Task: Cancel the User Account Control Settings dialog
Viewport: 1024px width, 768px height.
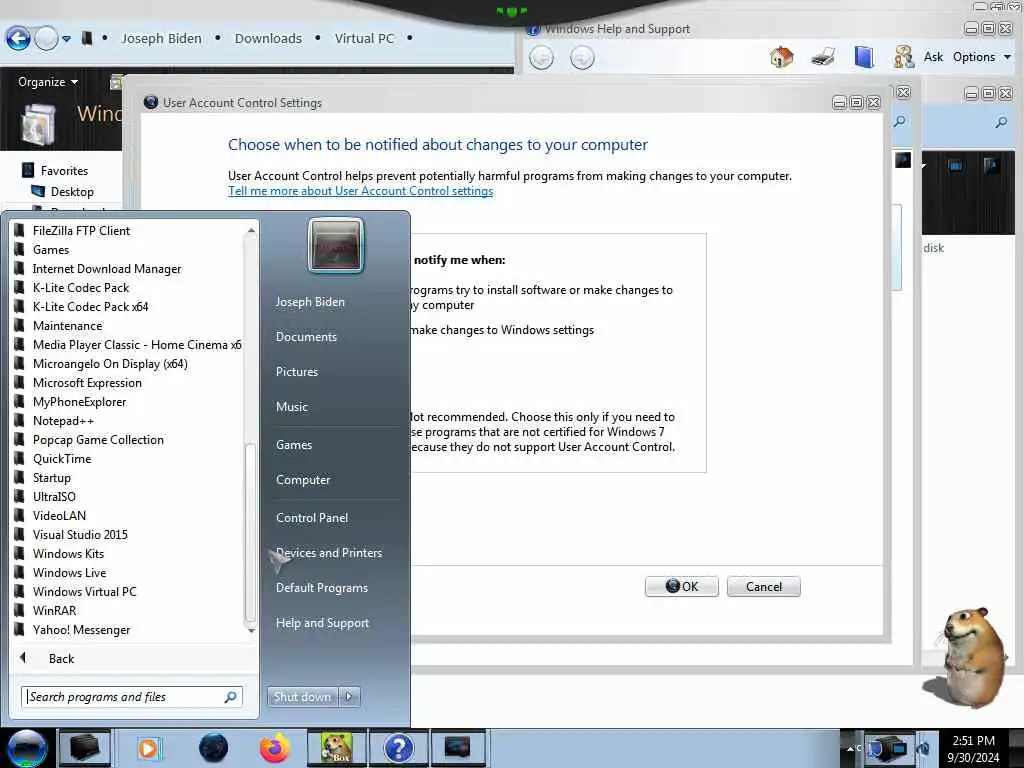Action: [x=763, y=586]
